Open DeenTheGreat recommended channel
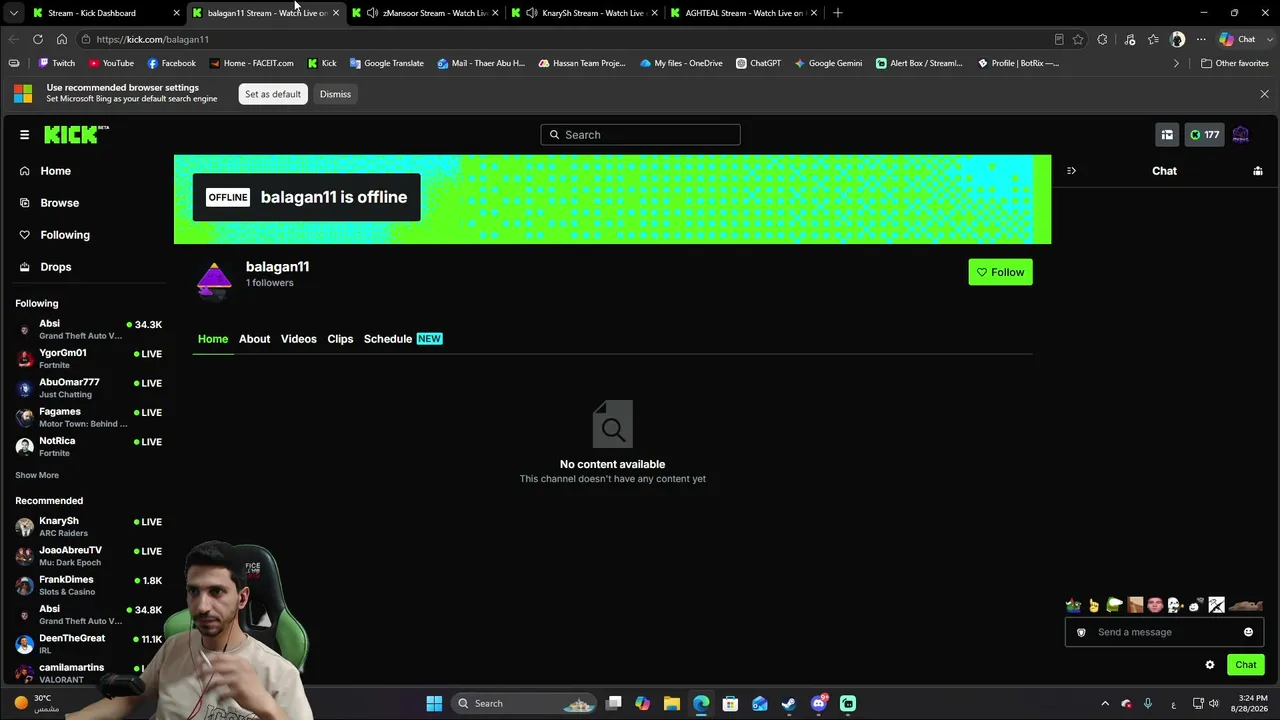1280x720 pixels. tap(88, 644)
